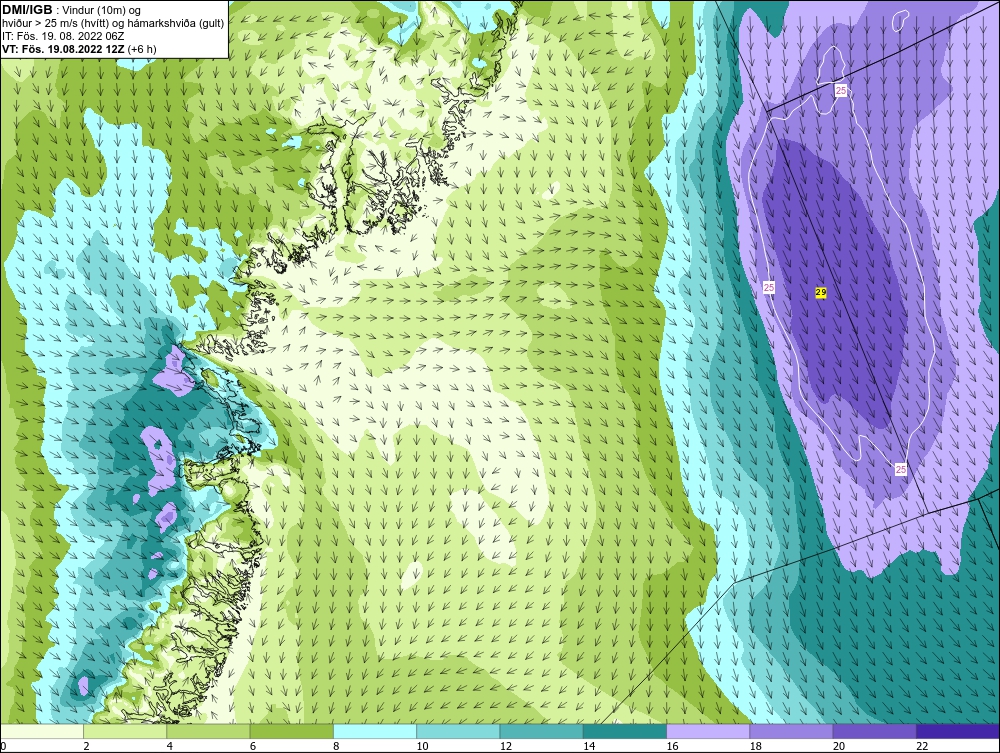Click the legend scale value 16
This screenshot has width=1000, height=753.
(672, 747)
